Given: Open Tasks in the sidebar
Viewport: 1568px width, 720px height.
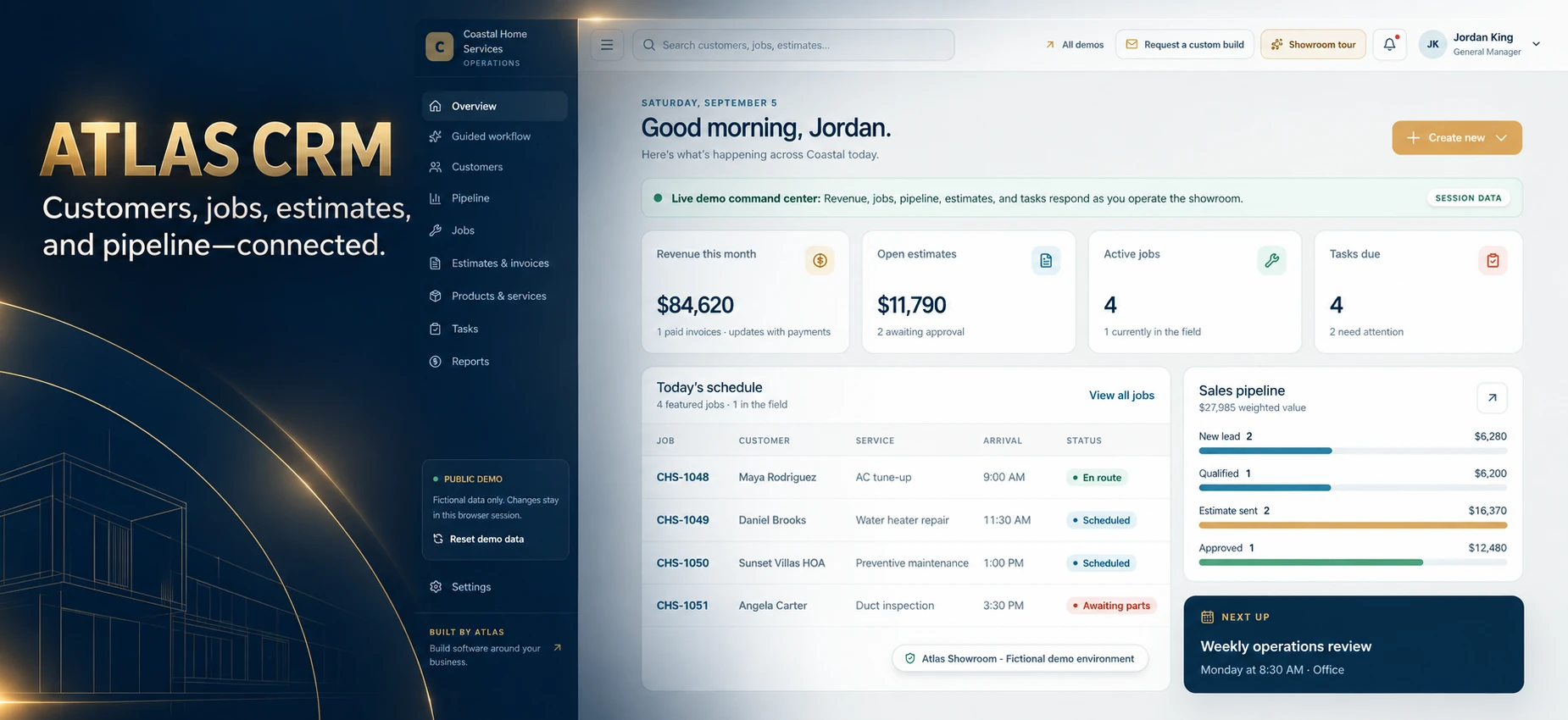Looking at the screenshot, I should point(495,330).
